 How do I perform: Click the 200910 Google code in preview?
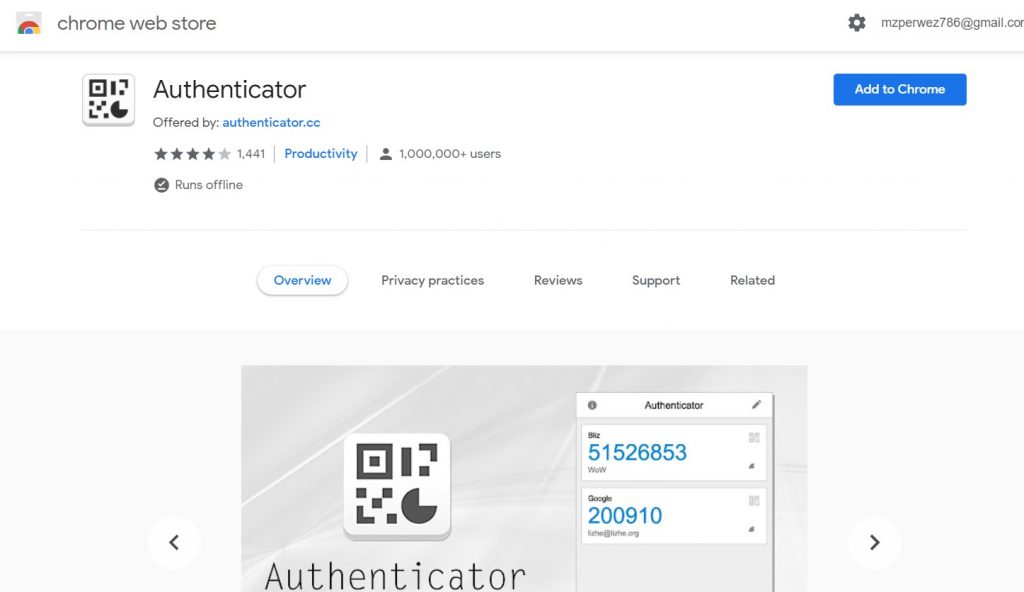pyautogui.click(x=625, y=516)
